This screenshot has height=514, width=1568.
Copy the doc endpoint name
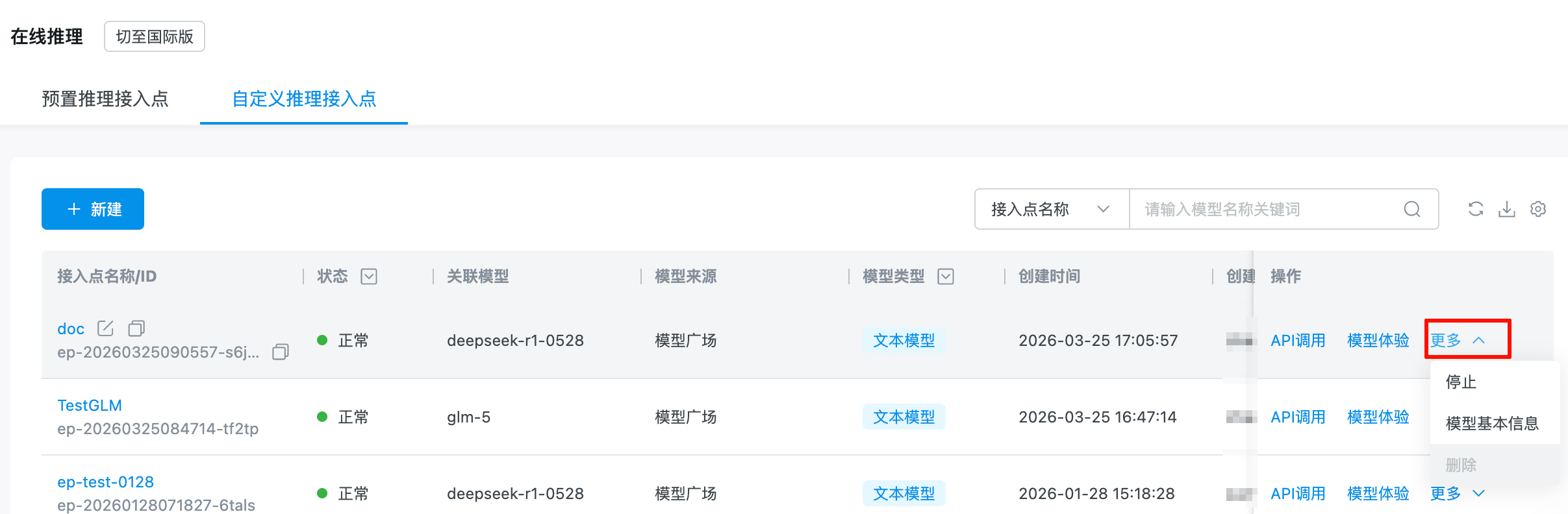click(x=136, y=328)
